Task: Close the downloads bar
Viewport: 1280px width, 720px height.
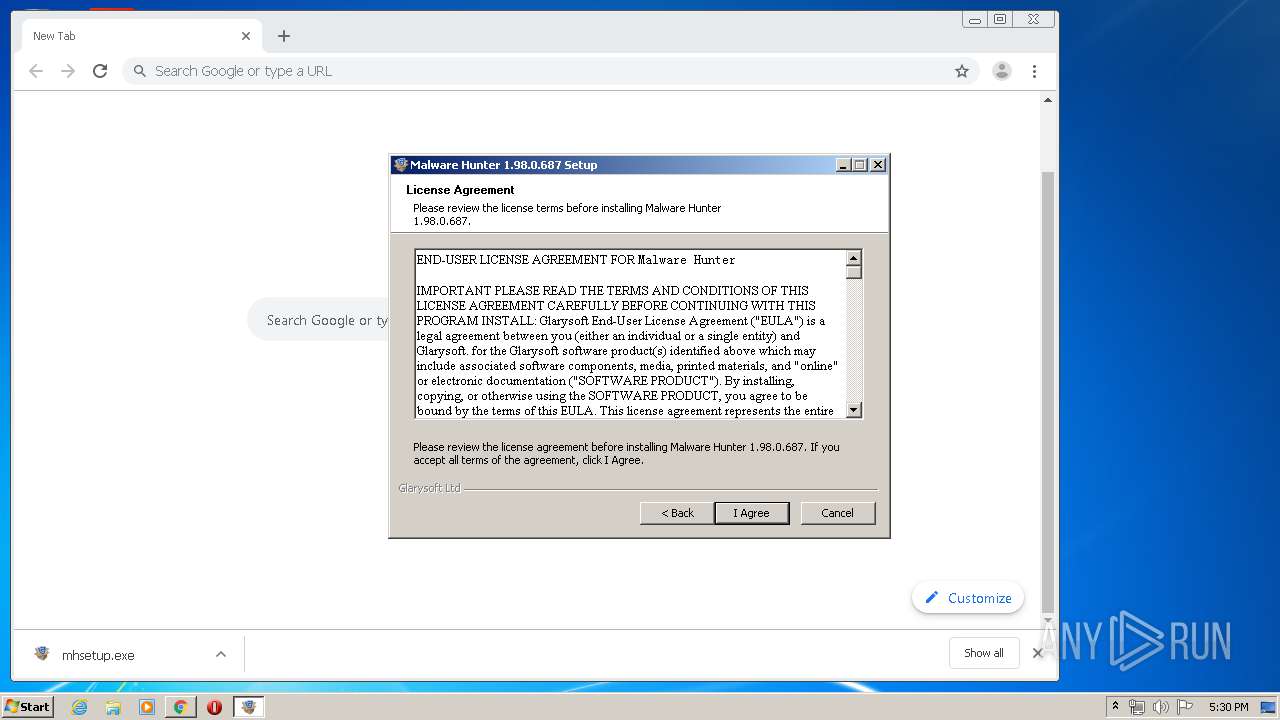Action: 1038,653
